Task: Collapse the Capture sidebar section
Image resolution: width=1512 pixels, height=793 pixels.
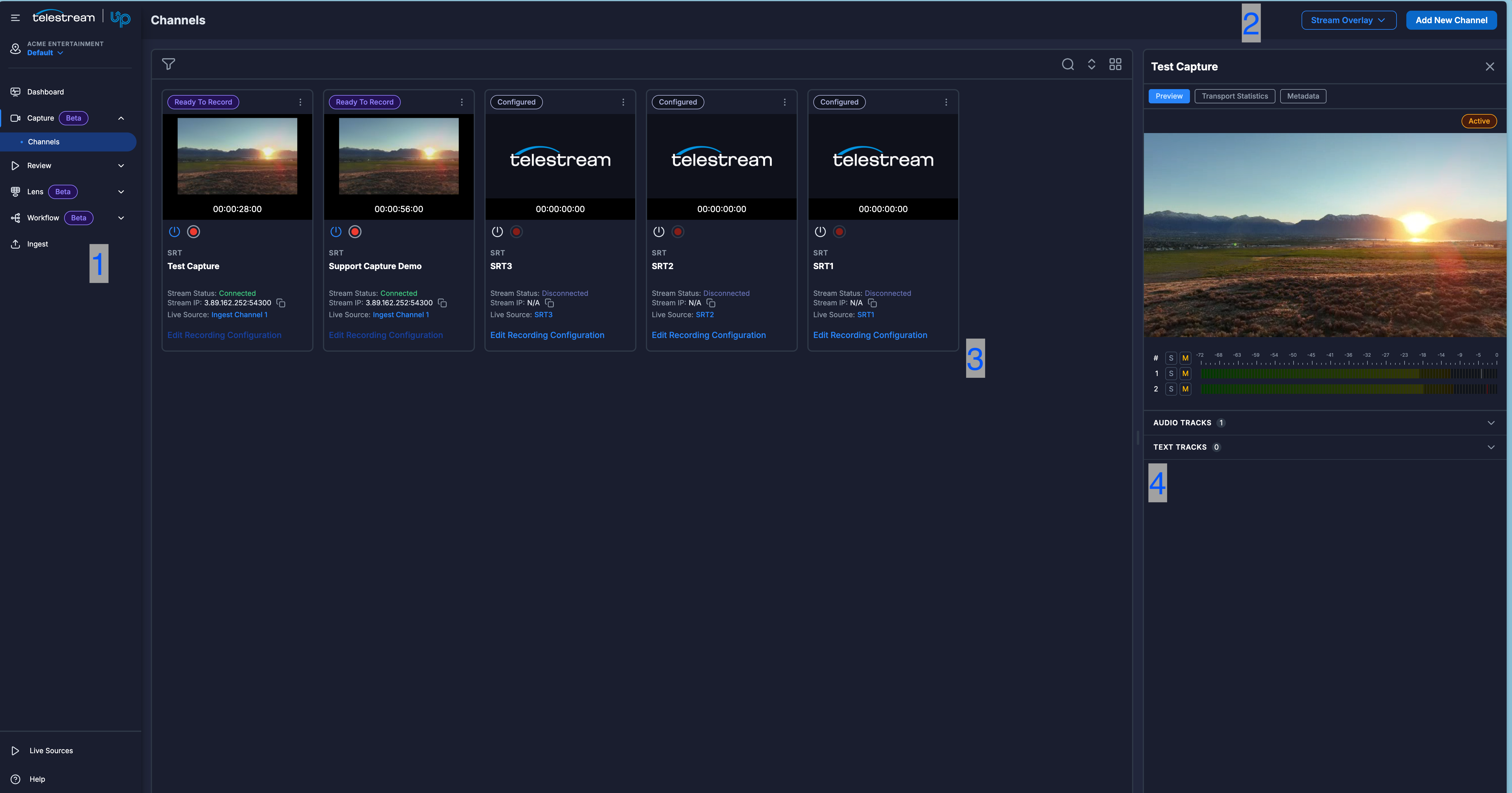Action: pyautogui.click(x=121, y=118)
